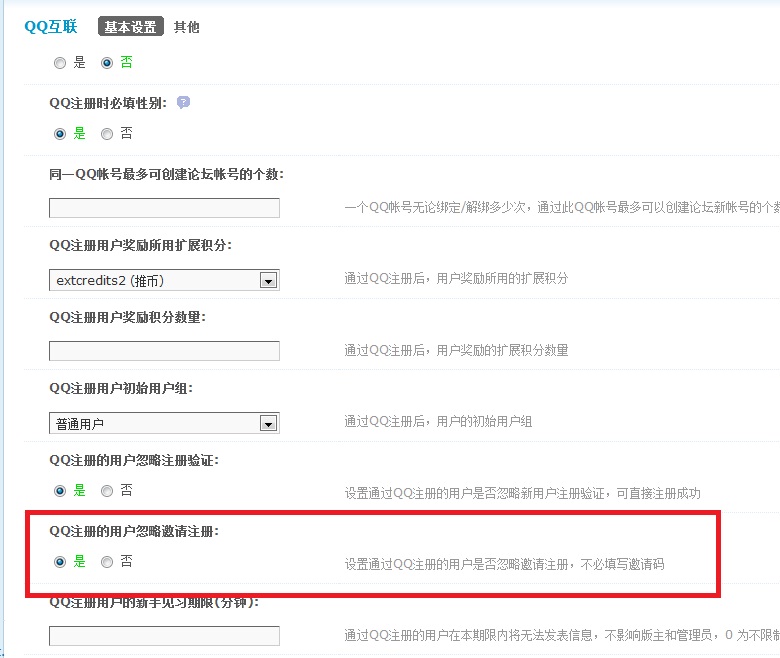Viewport: 780px width, 658px height.
Task: Click the help icon beside QQ注册时必填性别
Action: (183, 102)
